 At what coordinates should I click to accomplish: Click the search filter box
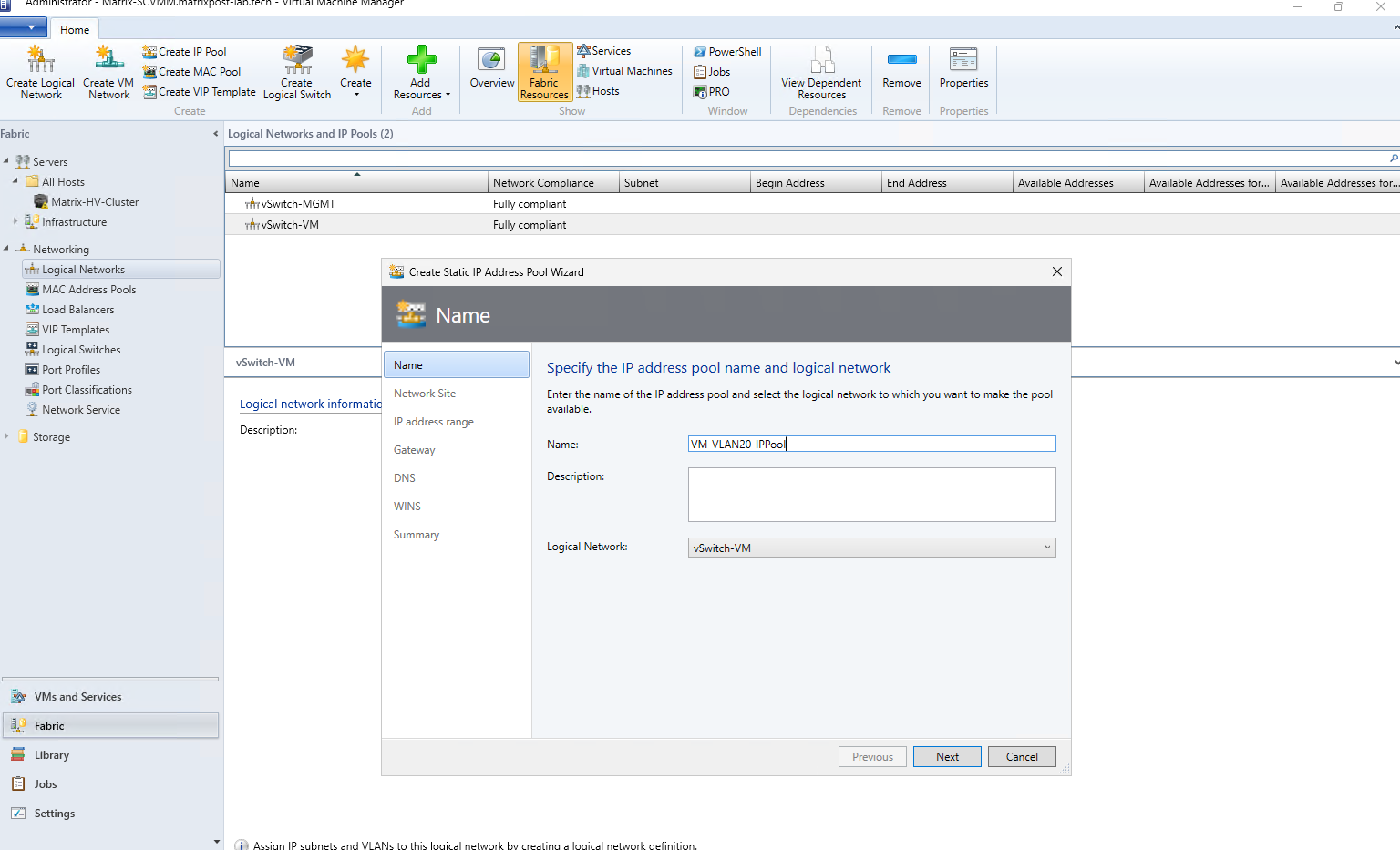tap(808, 159)
